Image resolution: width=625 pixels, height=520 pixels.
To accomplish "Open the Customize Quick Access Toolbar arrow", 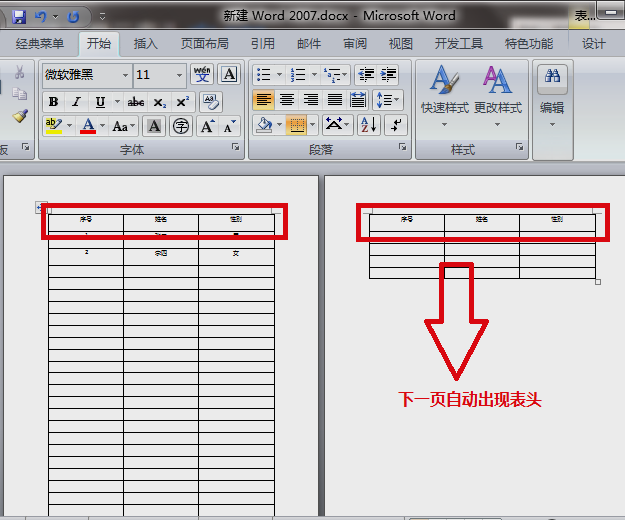I will pyautogui.click(x=102, y=17).
